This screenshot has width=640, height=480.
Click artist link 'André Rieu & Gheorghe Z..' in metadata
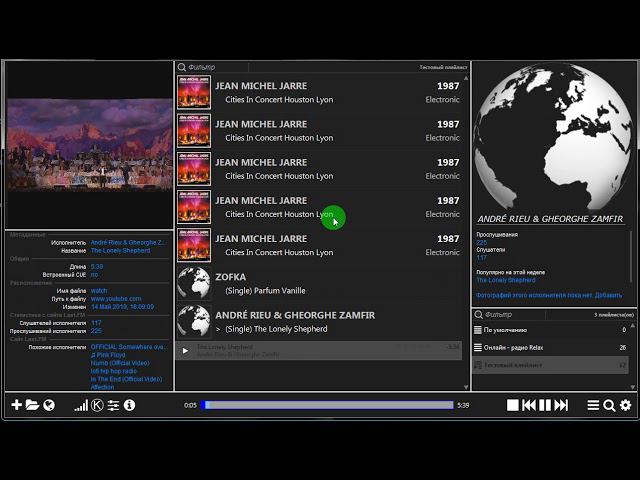click(x=128, y=242)
